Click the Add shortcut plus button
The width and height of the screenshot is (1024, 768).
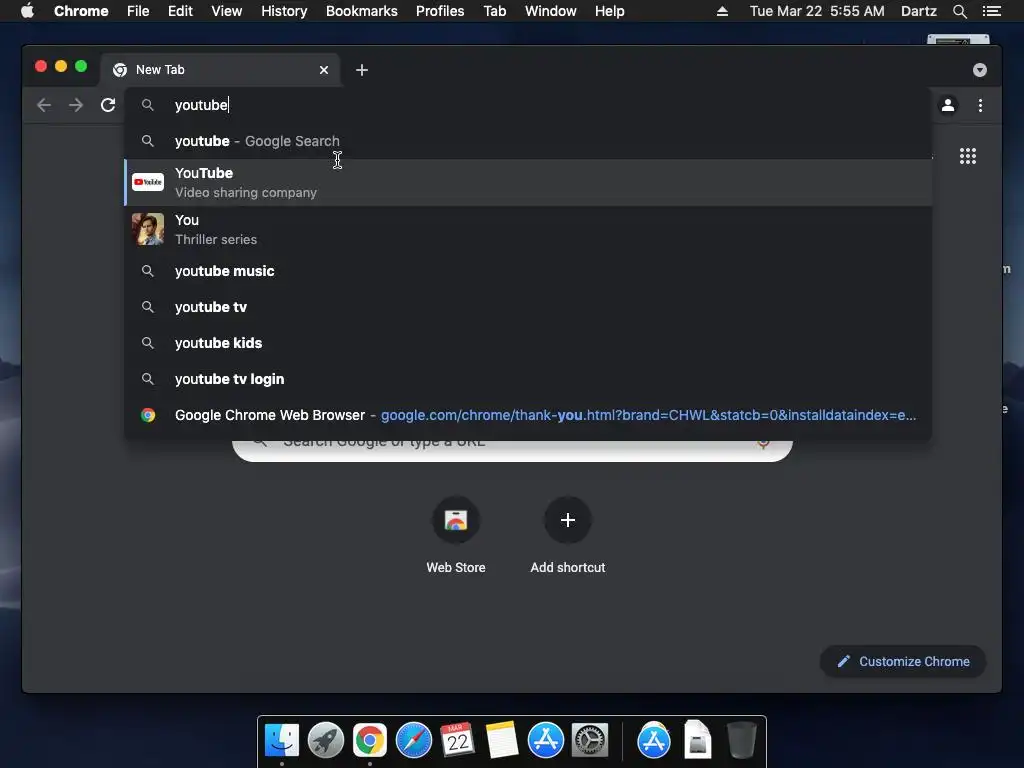click(568, 520)
